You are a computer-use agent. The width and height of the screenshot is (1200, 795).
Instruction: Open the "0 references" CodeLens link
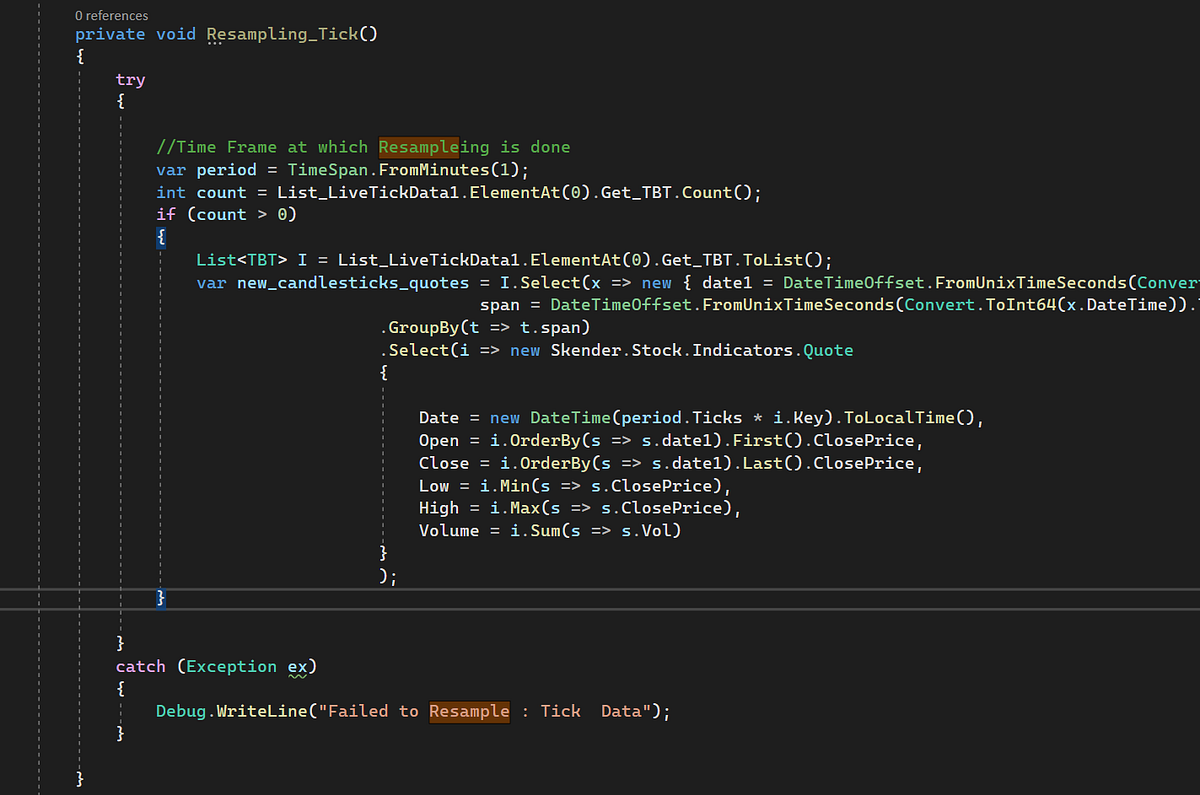point(111,15)
